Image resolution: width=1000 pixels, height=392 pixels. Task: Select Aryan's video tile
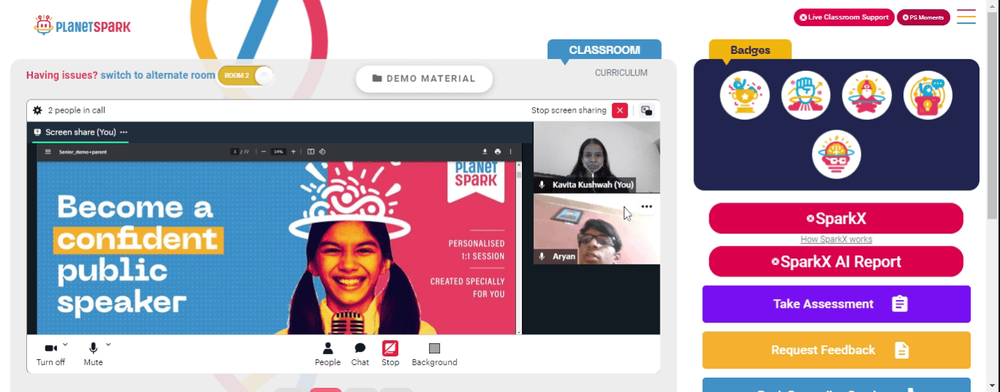click(x=596, y=229)
